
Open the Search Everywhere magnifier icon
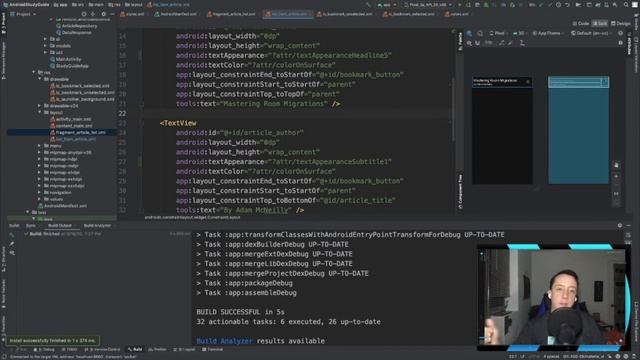(x=626, y=5)
